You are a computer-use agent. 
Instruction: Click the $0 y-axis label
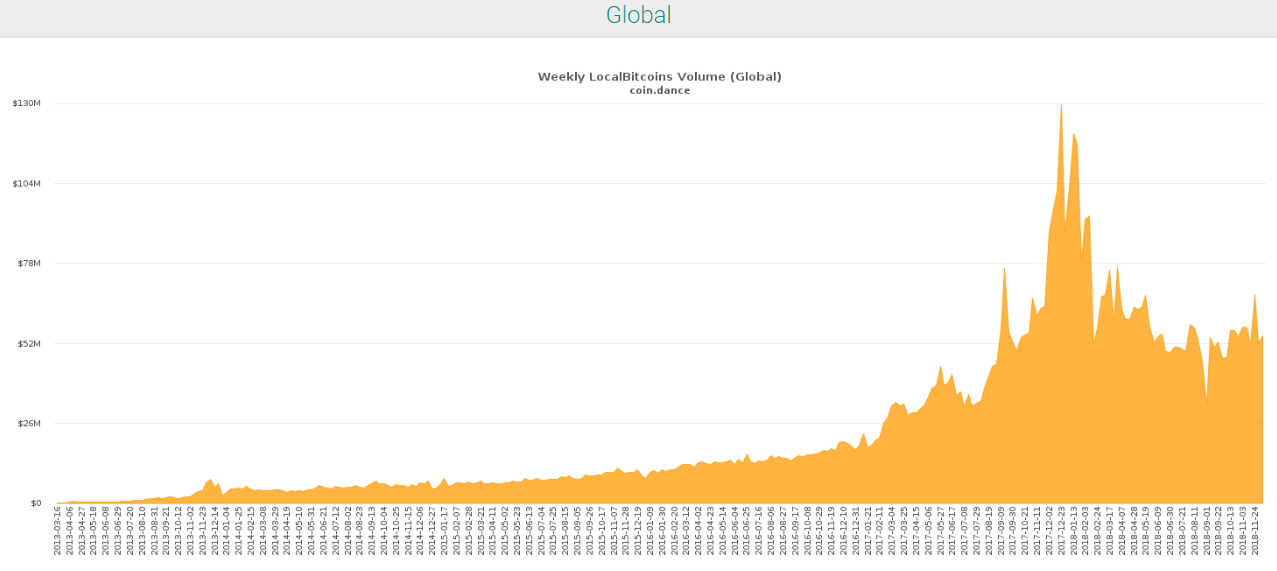[33, 504]
